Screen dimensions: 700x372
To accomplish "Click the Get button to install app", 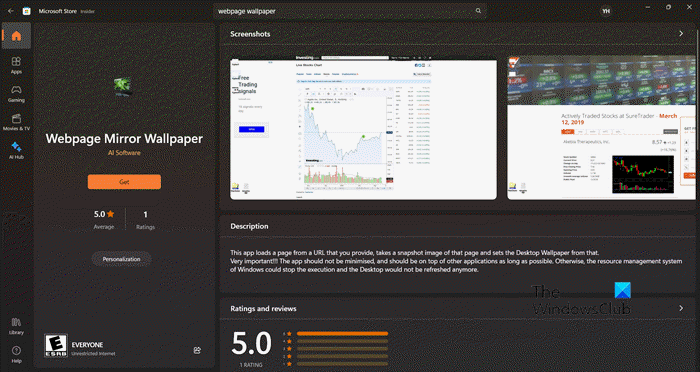I will point(124,182).
